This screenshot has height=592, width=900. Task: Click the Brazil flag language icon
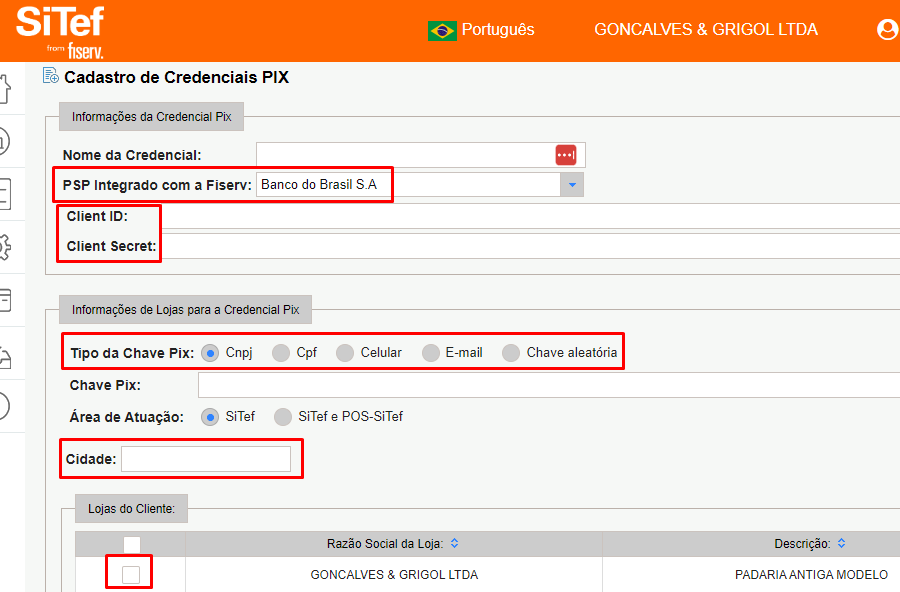click(x=442, y=30)
